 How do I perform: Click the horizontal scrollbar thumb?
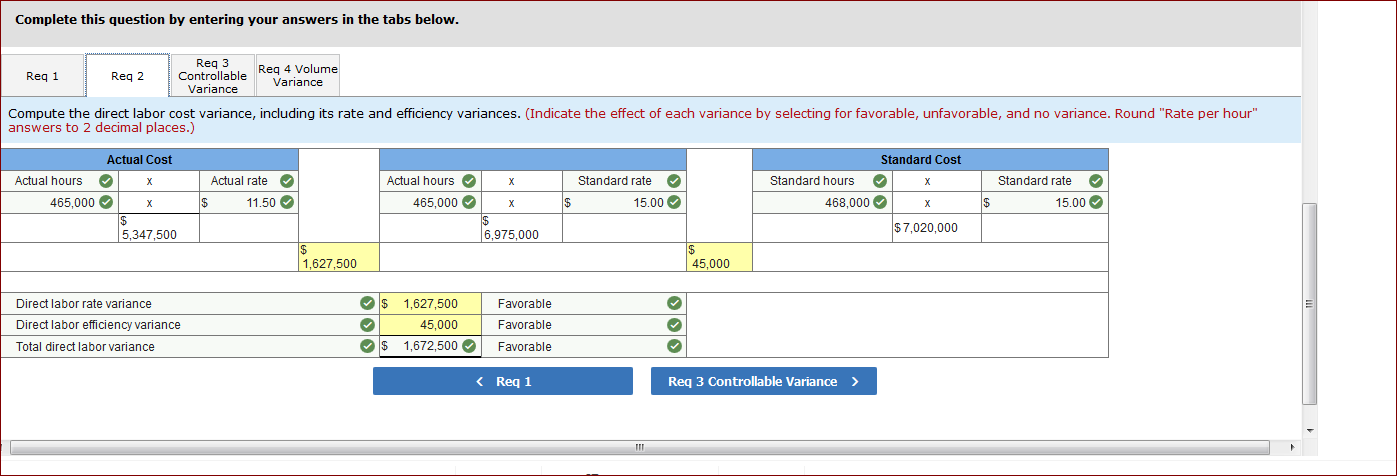(x=640, y=447)
